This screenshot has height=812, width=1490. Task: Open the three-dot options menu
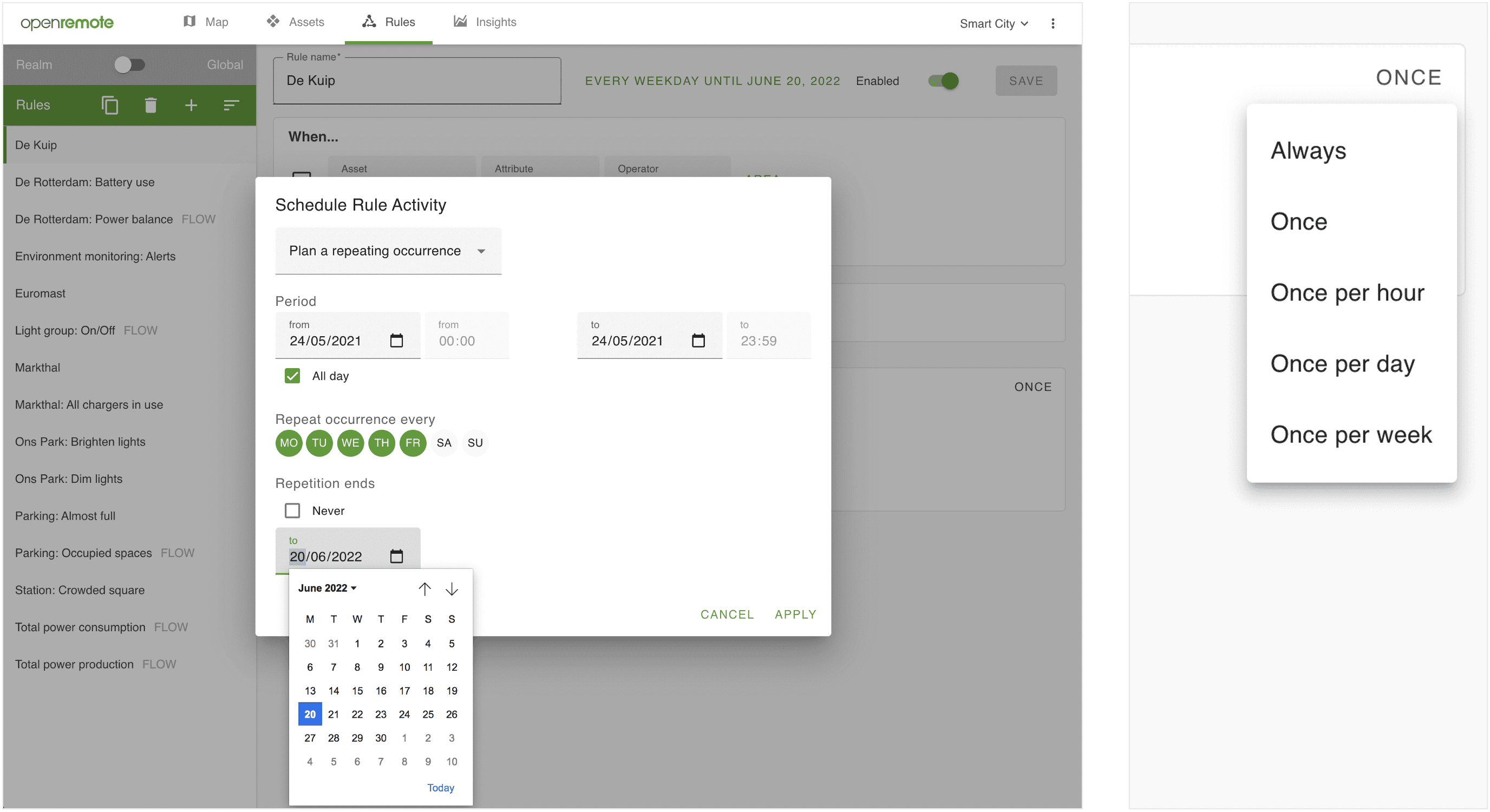pyautogui.click(x=1053, y=24)
